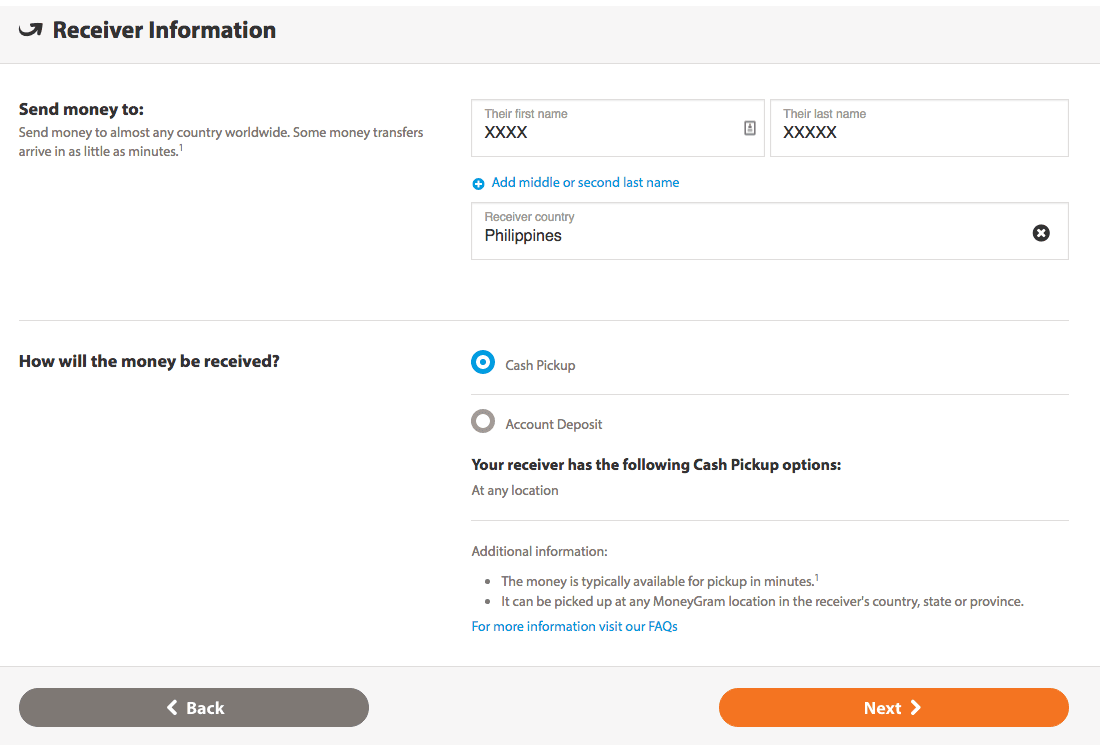Clear the Receiver country with the X icon
The height and width of the screenshot is (750, 1100).
point(1041,233)
